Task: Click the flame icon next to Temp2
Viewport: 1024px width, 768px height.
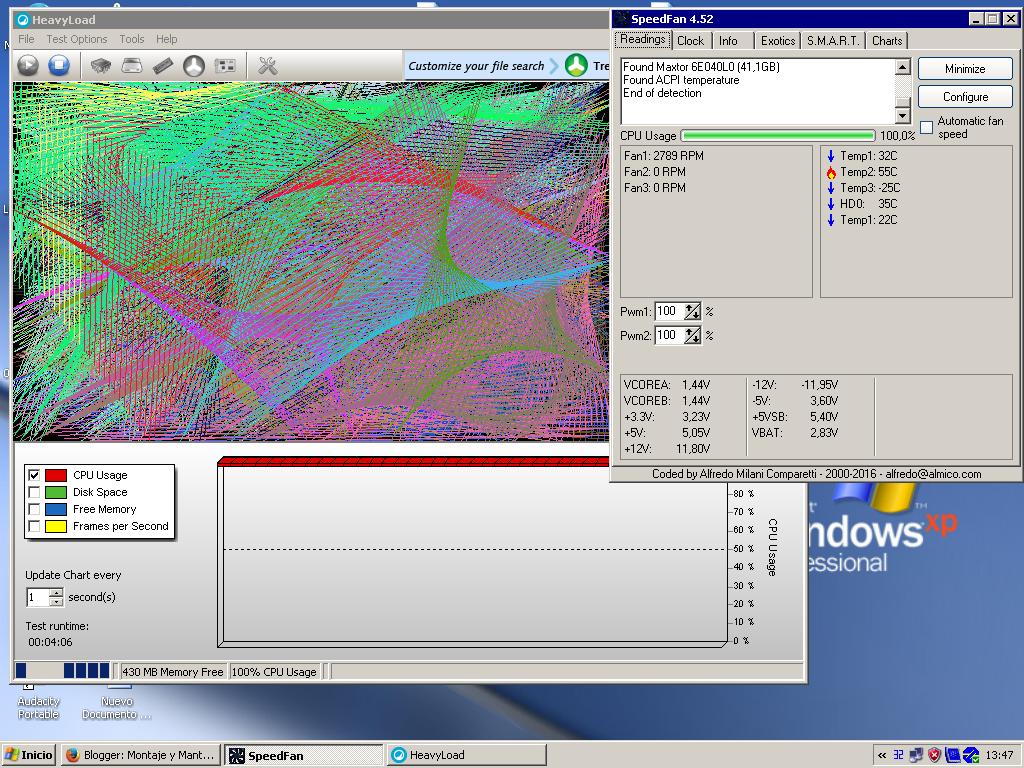Action: pos(831,172)
